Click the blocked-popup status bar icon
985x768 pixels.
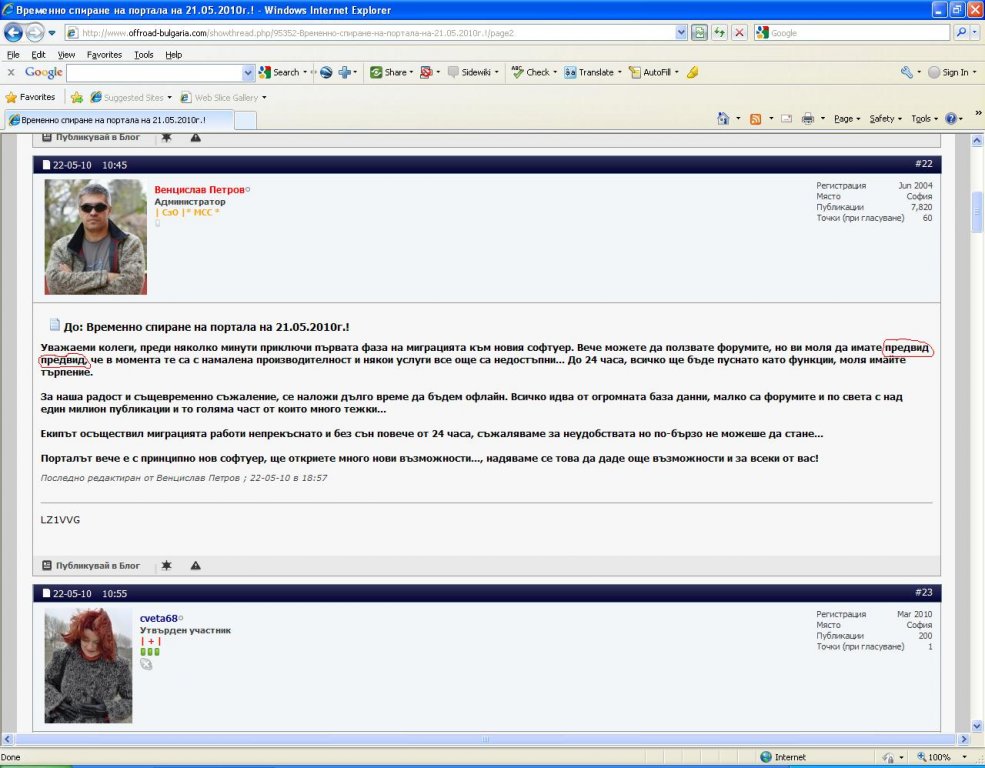tap(888, 757)
